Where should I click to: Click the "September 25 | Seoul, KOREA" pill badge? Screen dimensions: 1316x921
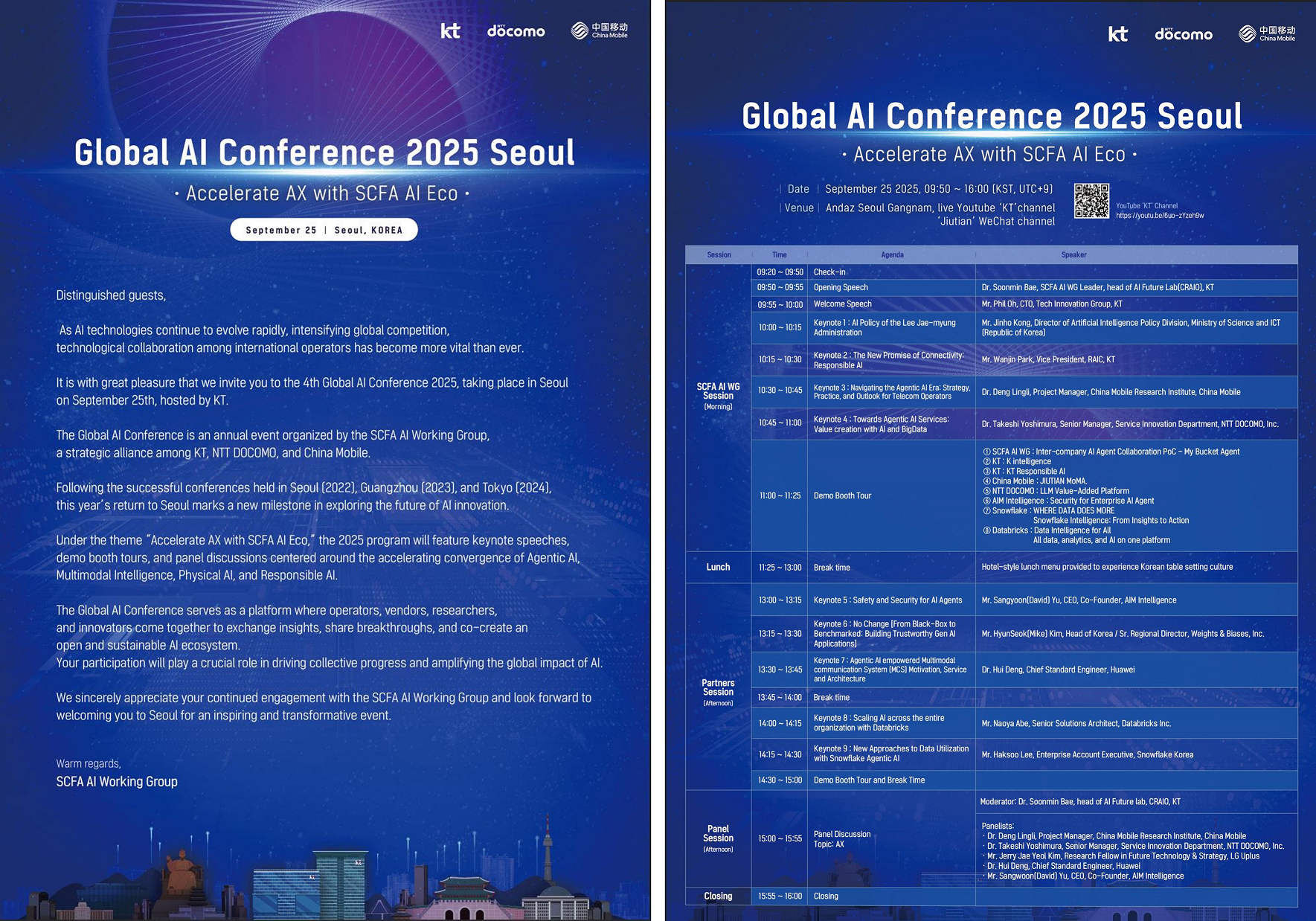click(x=324, y=230)
